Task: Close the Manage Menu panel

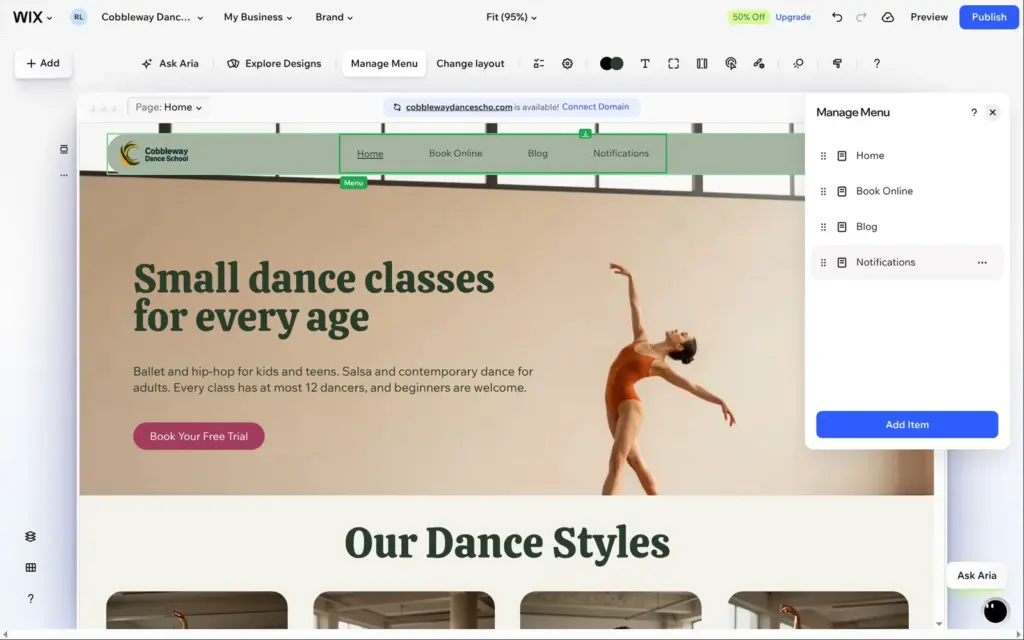Action: click(992, 112)
